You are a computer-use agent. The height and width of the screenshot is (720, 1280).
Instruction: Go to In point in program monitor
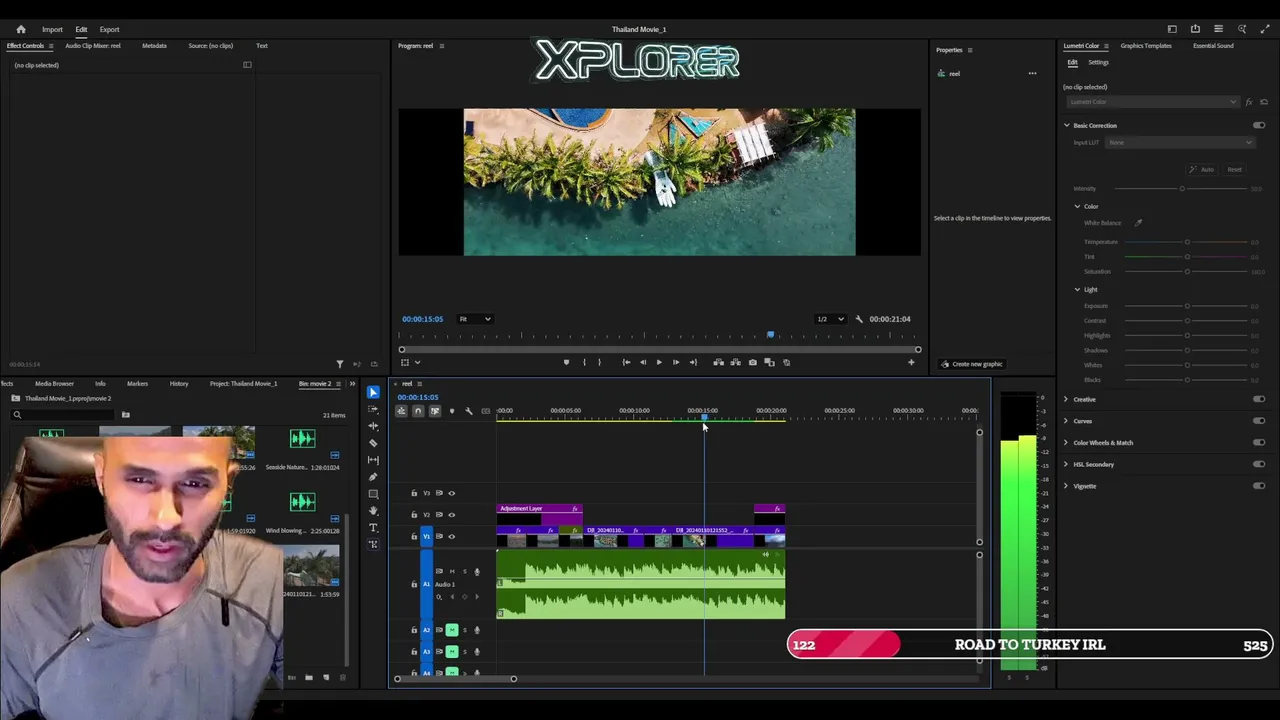pyautogui.click(x=626, y=363)
